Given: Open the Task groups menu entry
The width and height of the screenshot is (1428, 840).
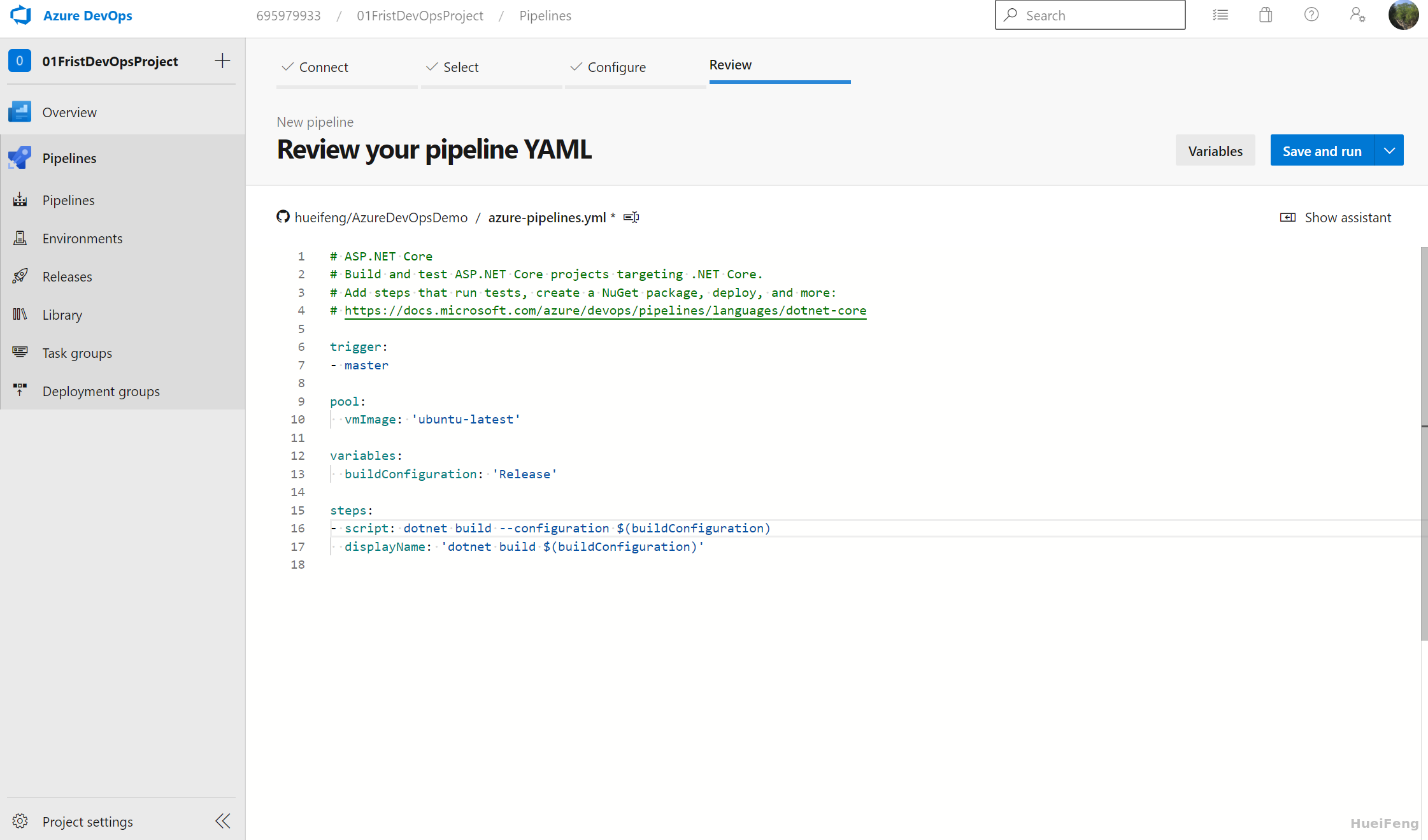Looking at the screenshot, I should click(x=123, y=353).
